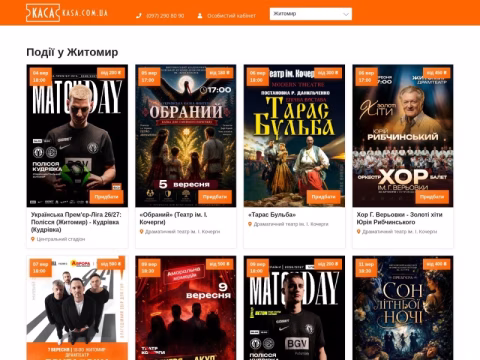This screenshot has width=480, height=360.
Task: Open the Matchday Полісся - Кудрівка poster
Action: (77, 136)
